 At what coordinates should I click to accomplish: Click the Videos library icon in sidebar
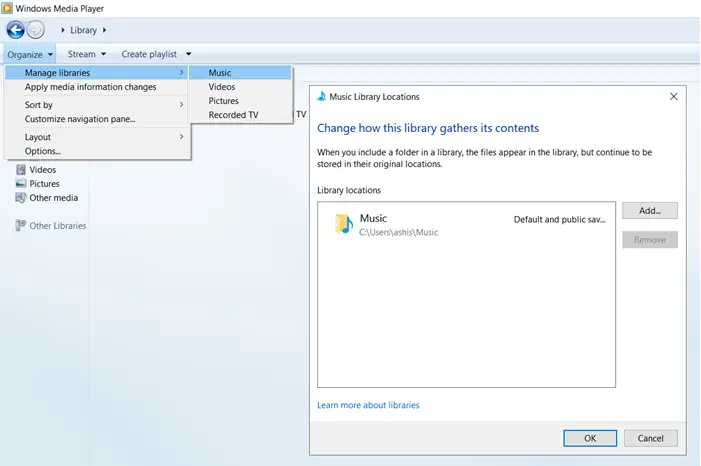21,169
